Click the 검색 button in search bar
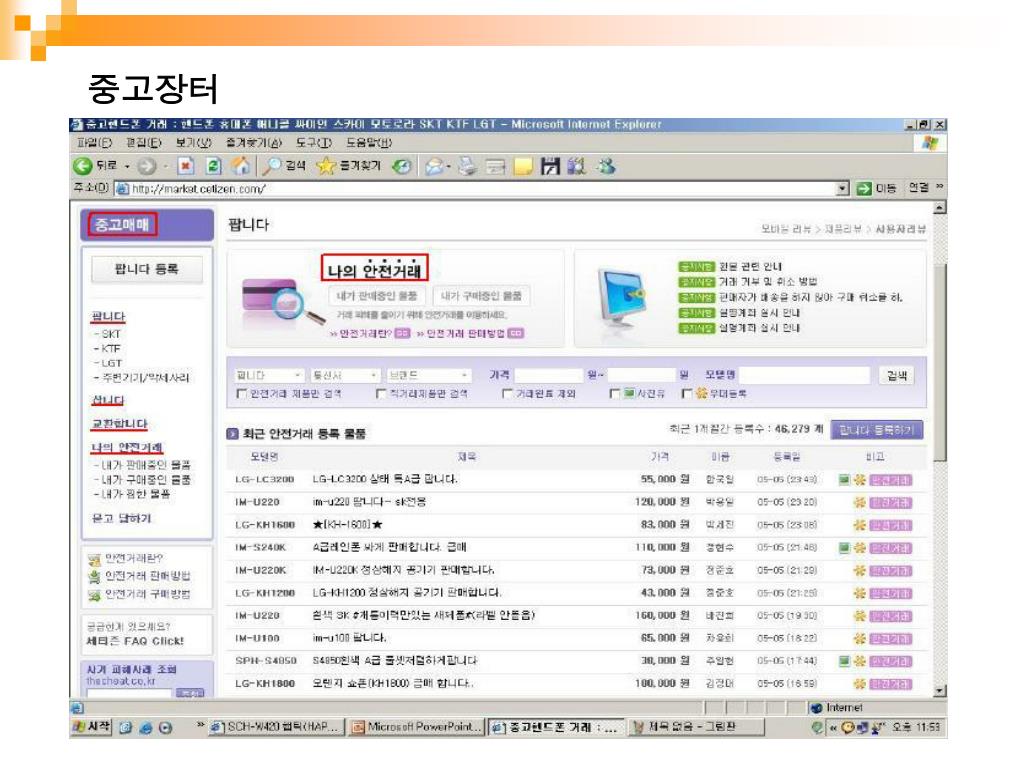1024x768 pixels. click(x=897, y=376)
